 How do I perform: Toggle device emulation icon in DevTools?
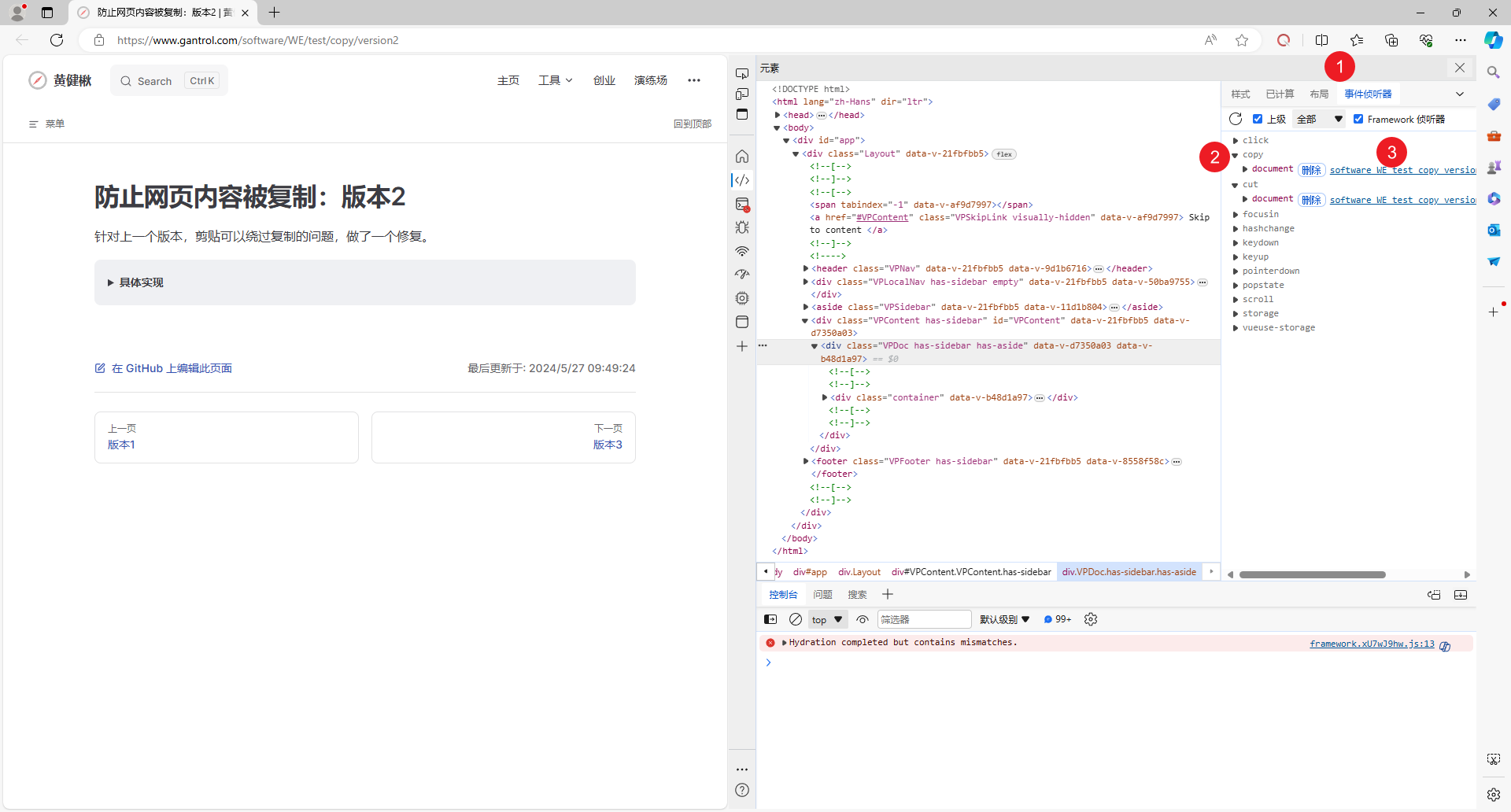[x=741, y=94]
